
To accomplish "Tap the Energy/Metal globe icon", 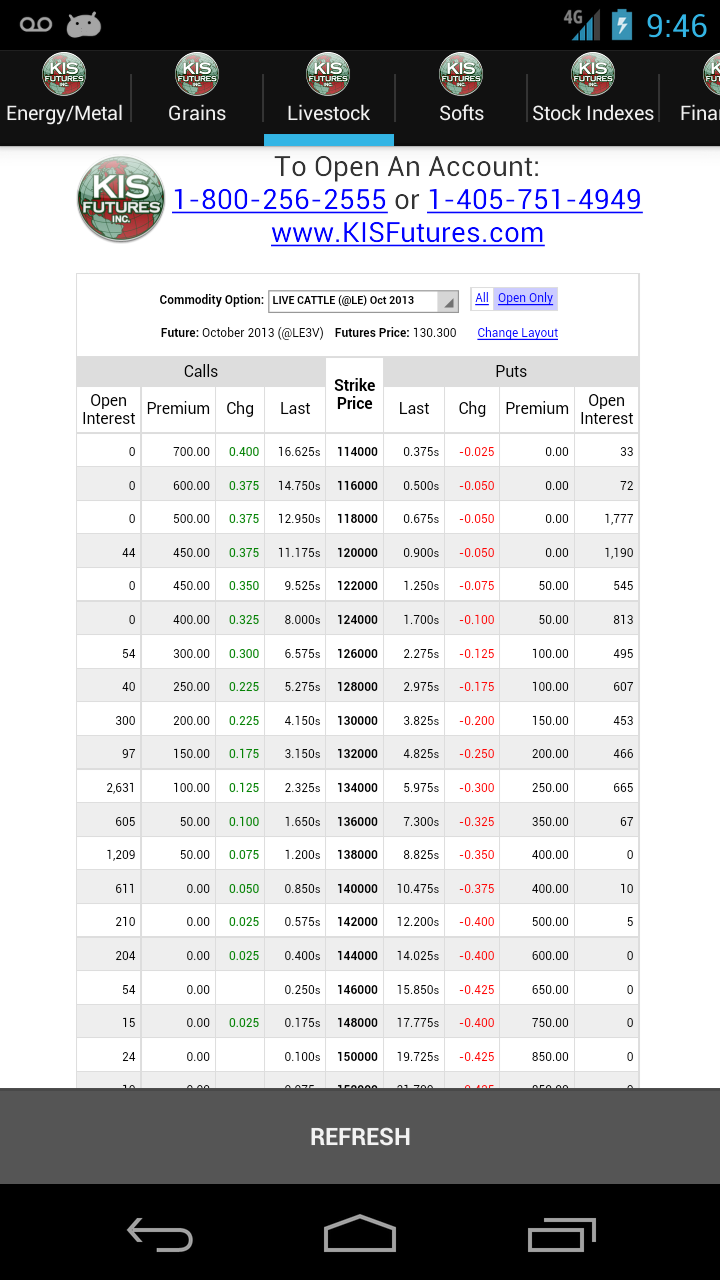I will pos(64,75).
